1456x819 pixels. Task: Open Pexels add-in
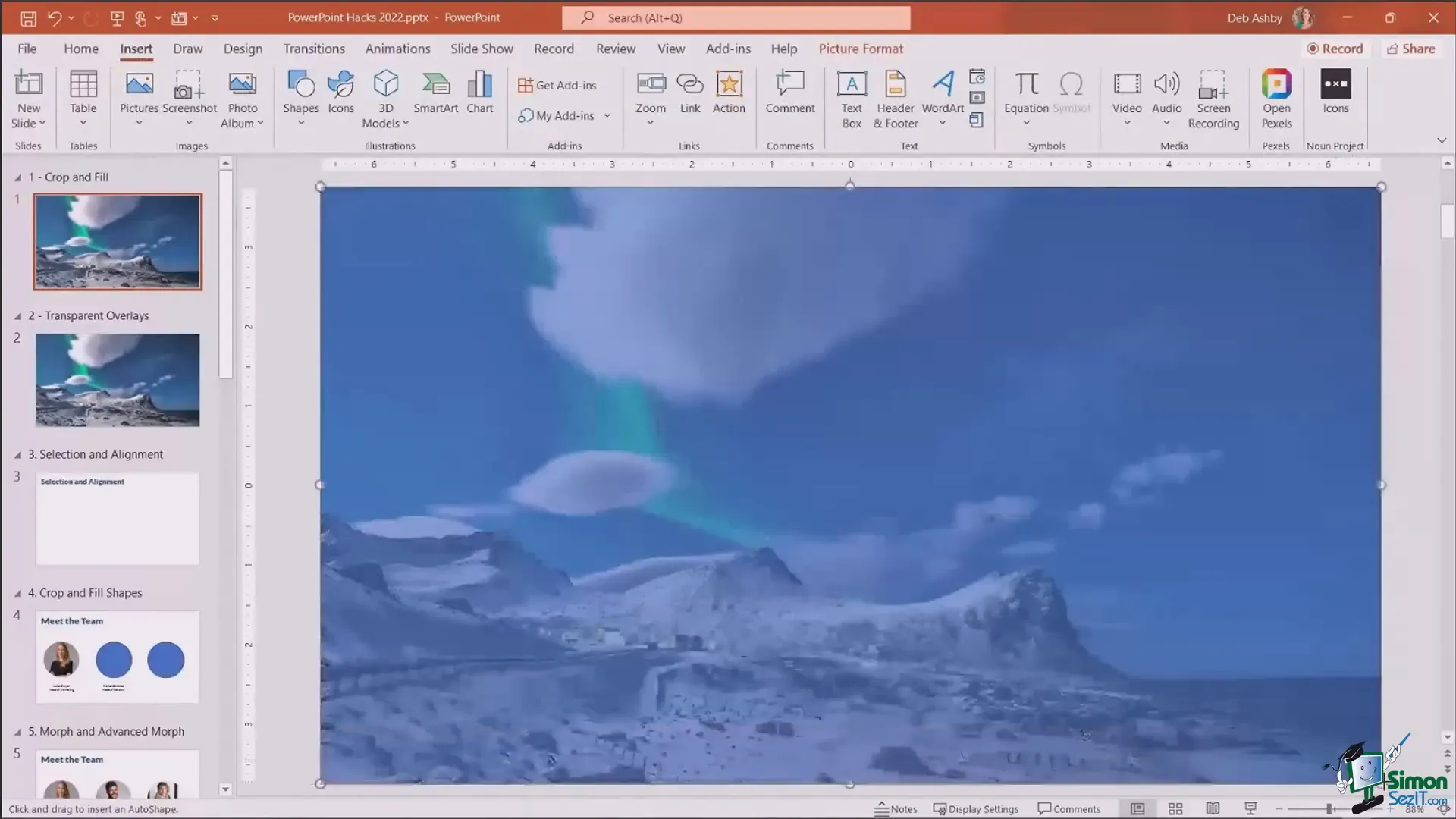[1276, 99]
